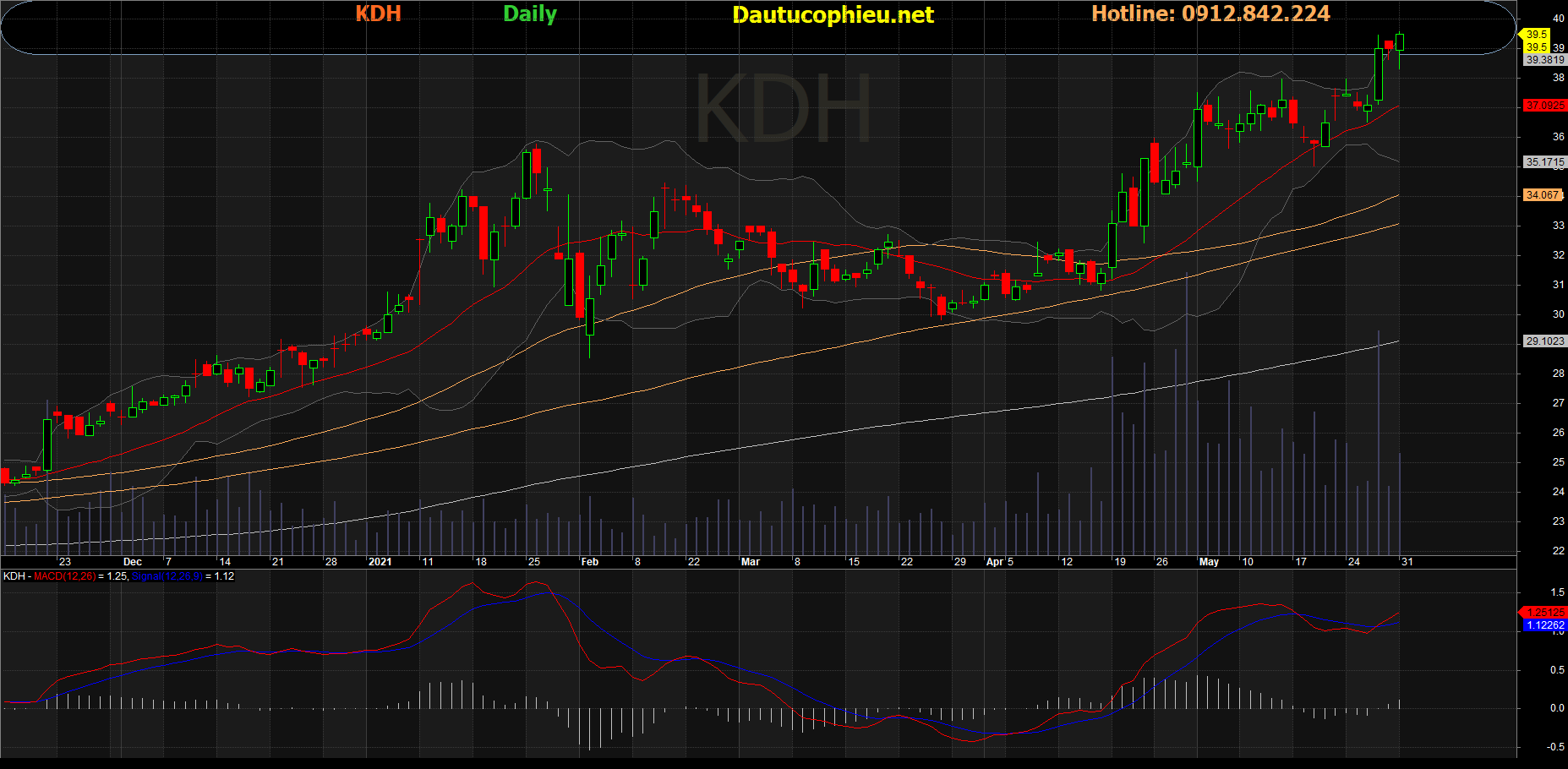
Task: Click the Dec marker on date axis
Action: click(x=133, y=562)
